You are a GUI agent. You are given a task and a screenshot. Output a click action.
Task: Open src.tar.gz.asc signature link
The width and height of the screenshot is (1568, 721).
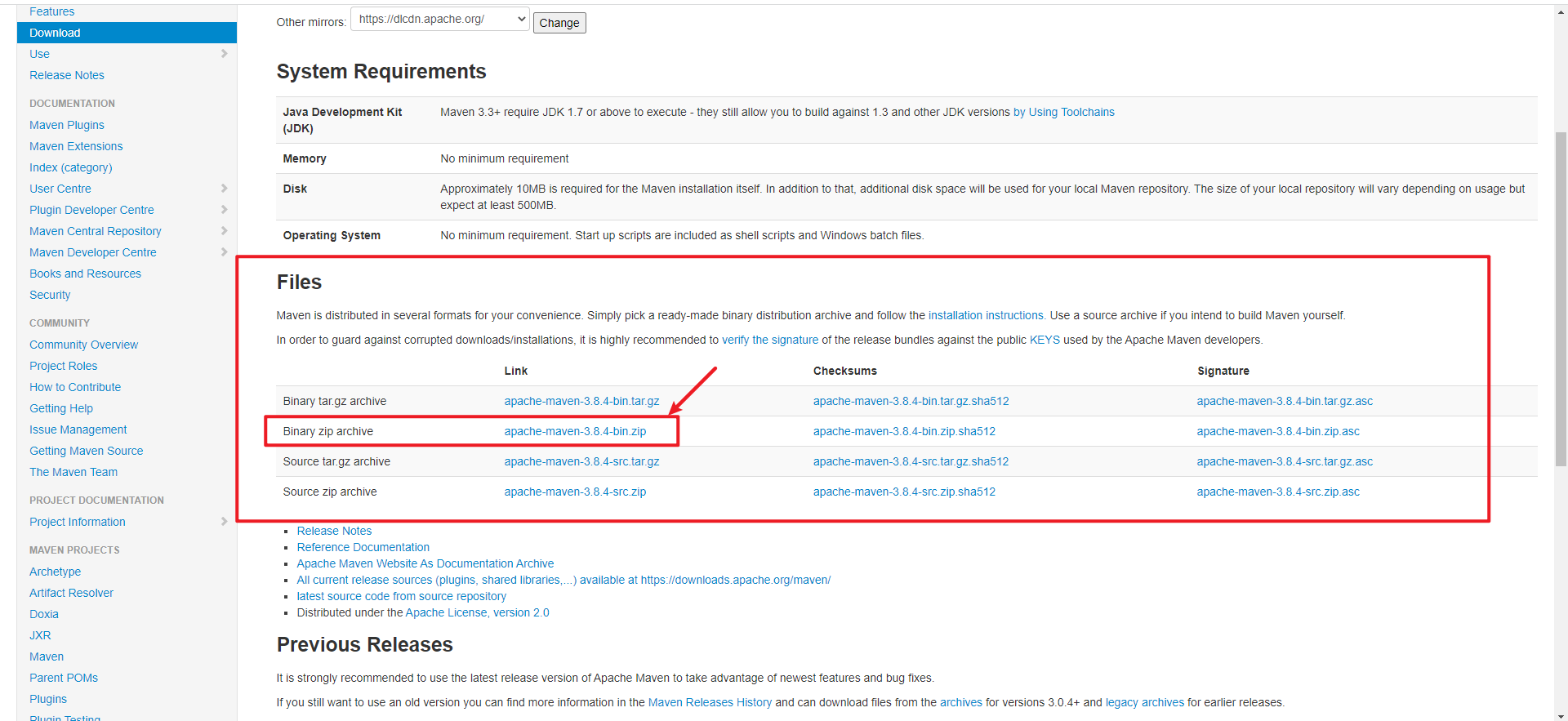click(1285, 461)
